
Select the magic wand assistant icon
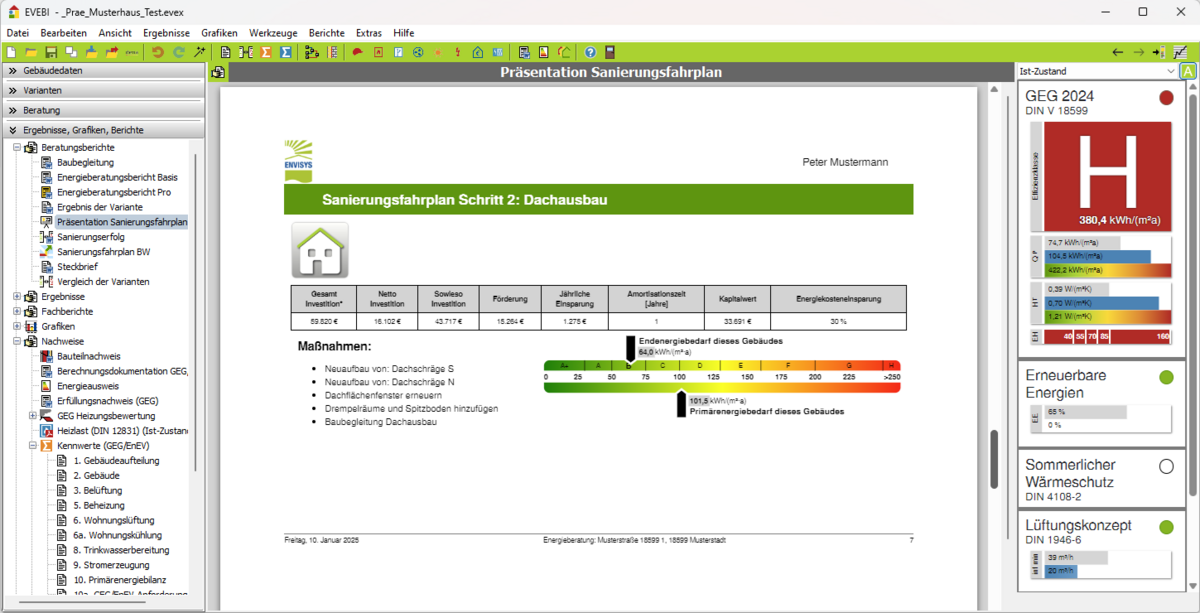point(199,52)
